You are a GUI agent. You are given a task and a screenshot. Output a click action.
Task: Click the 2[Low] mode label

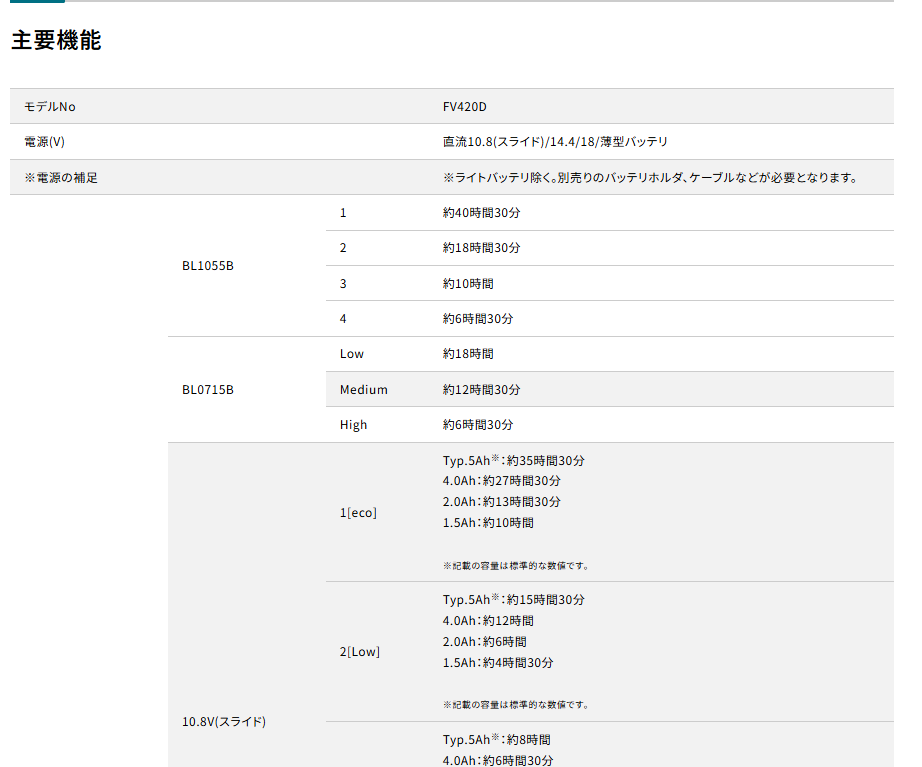360,652
